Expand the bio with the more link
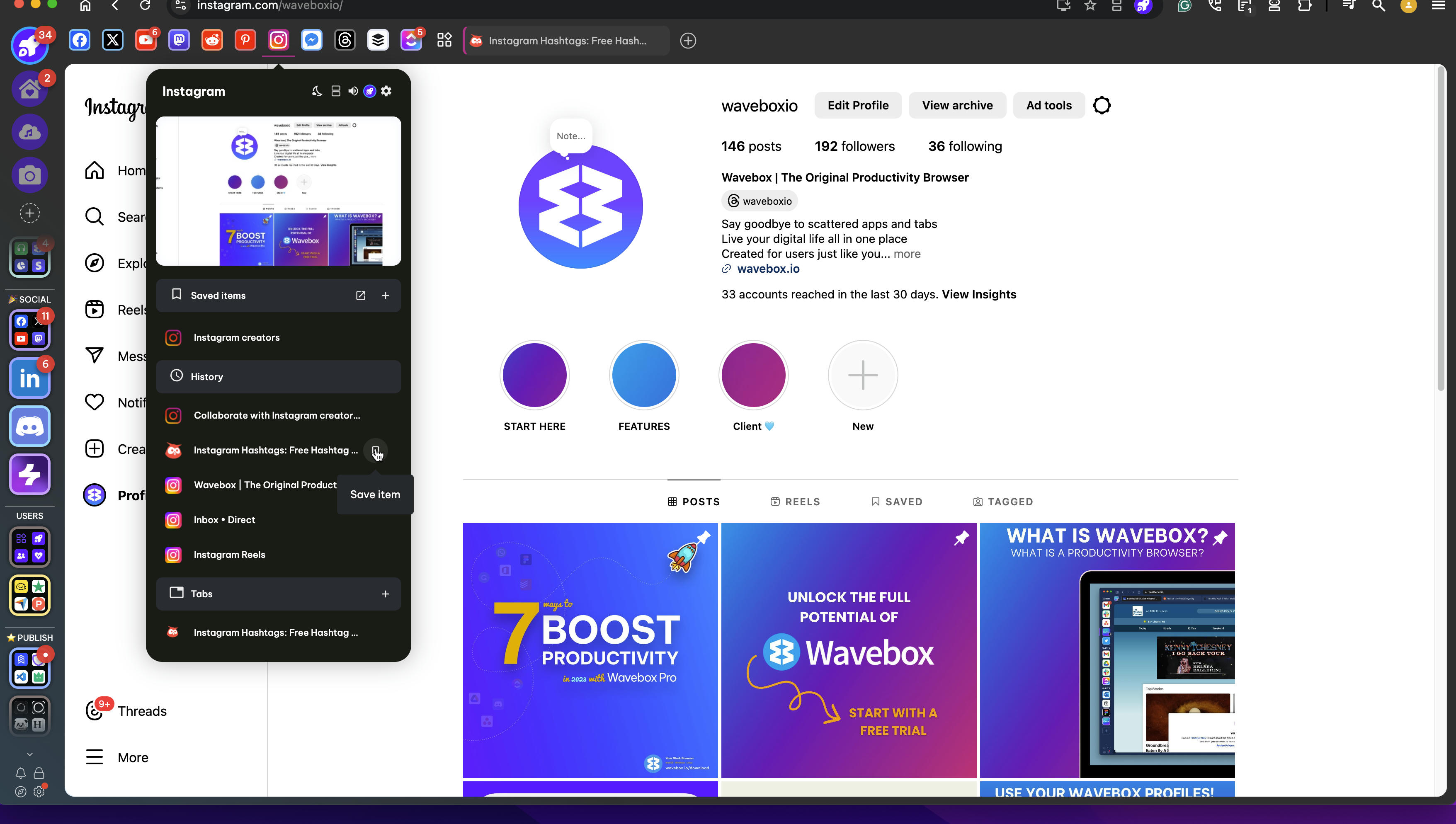Screen dimensions: 1456x824 coord(907,254)
